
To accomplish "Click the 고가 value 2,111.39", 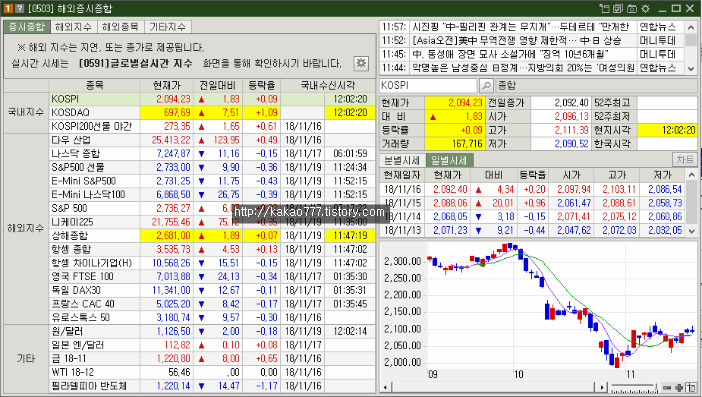I will point(561,130).
